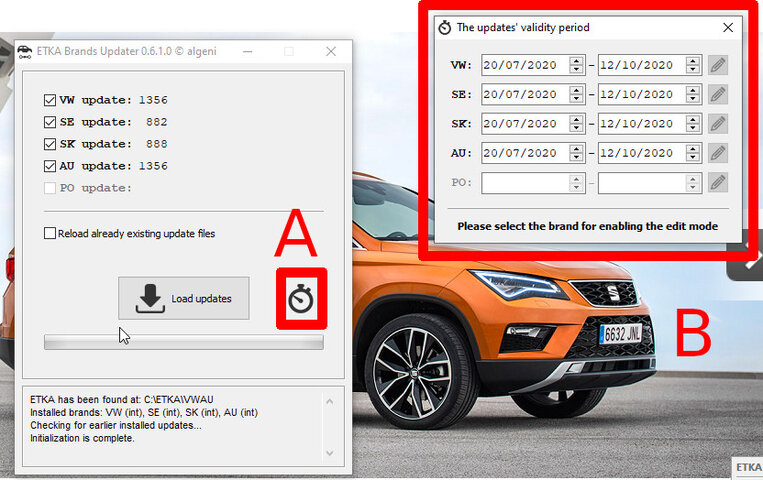This screenshot has height=480, width=763.
Task: Click the ETKA Brands Updater car title icon
Action: [24, 52]
